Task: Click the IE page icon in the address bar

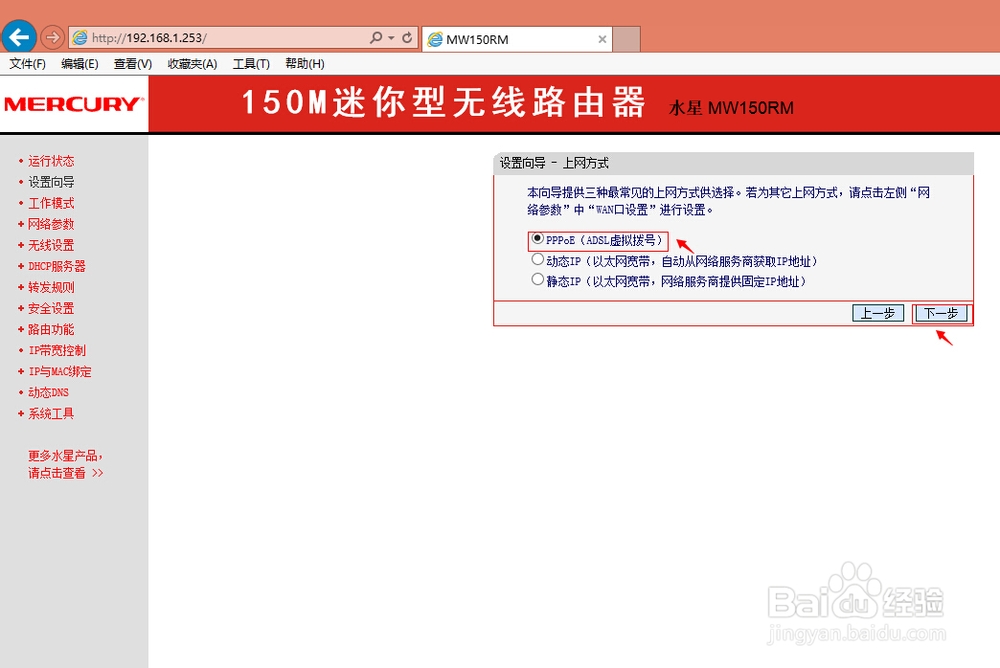Action: pos(80,38)
